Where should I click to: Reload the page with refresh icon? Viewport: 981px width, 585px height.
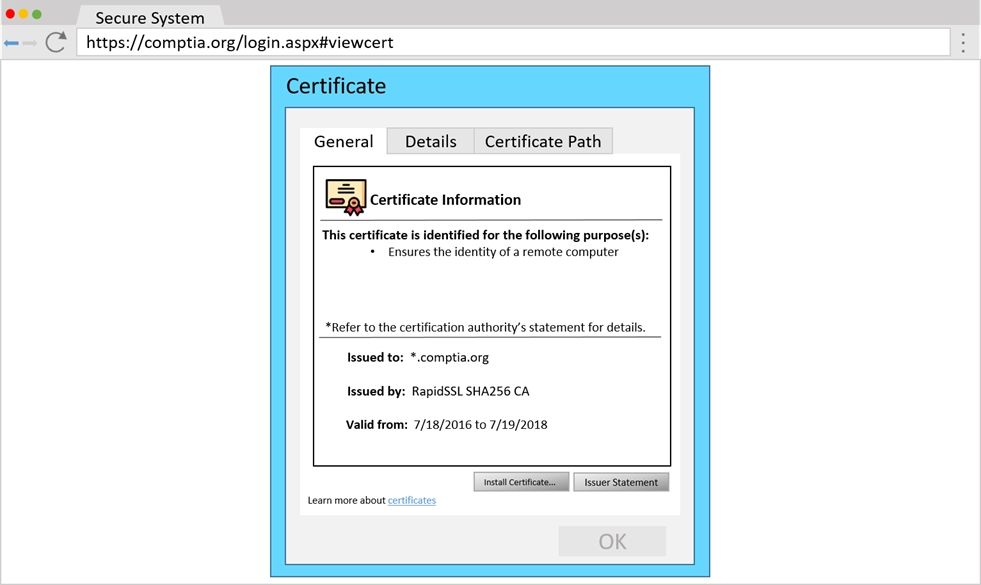[56, 42]
